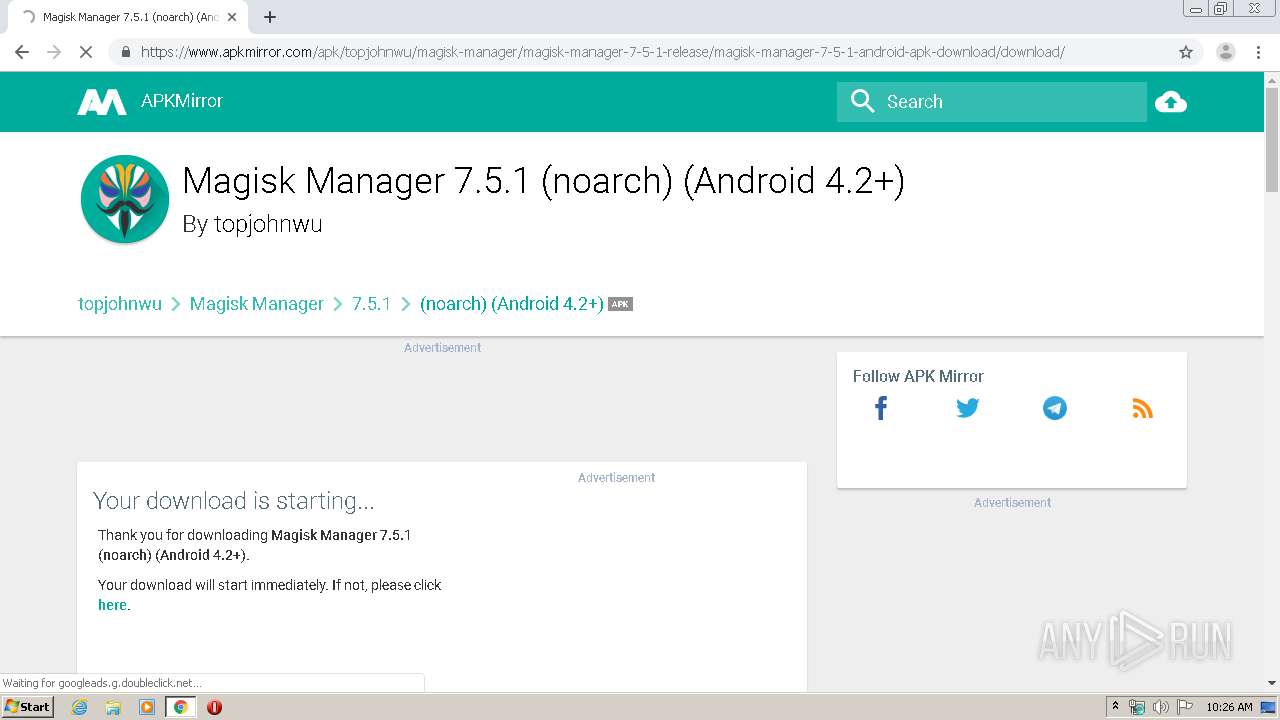Click the 'Your download is starting...' heading

click(x=234, y=500)
